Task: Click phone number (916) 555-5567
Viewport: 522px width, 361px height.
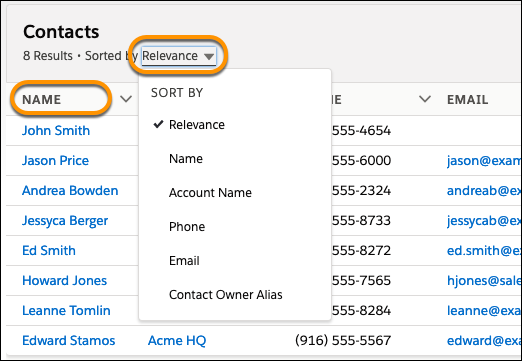Action: pyautogui.click(x=343, y=340)
